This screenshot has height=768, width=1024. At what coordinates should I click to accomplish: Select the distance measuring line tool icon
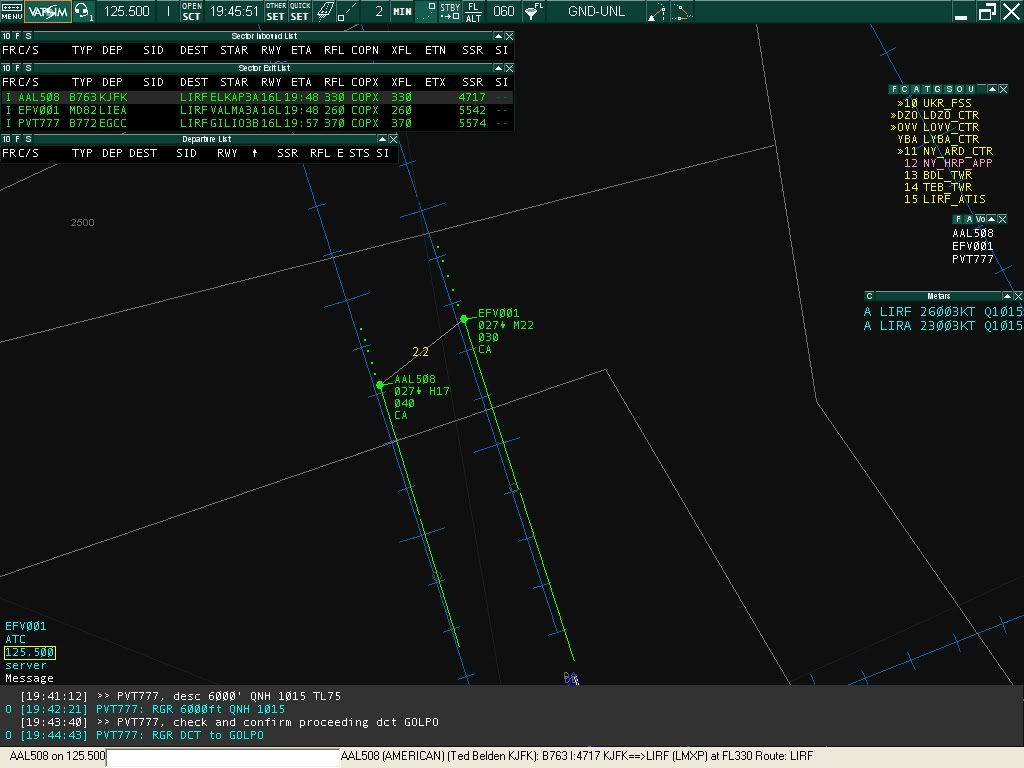(x=347, y=11)
